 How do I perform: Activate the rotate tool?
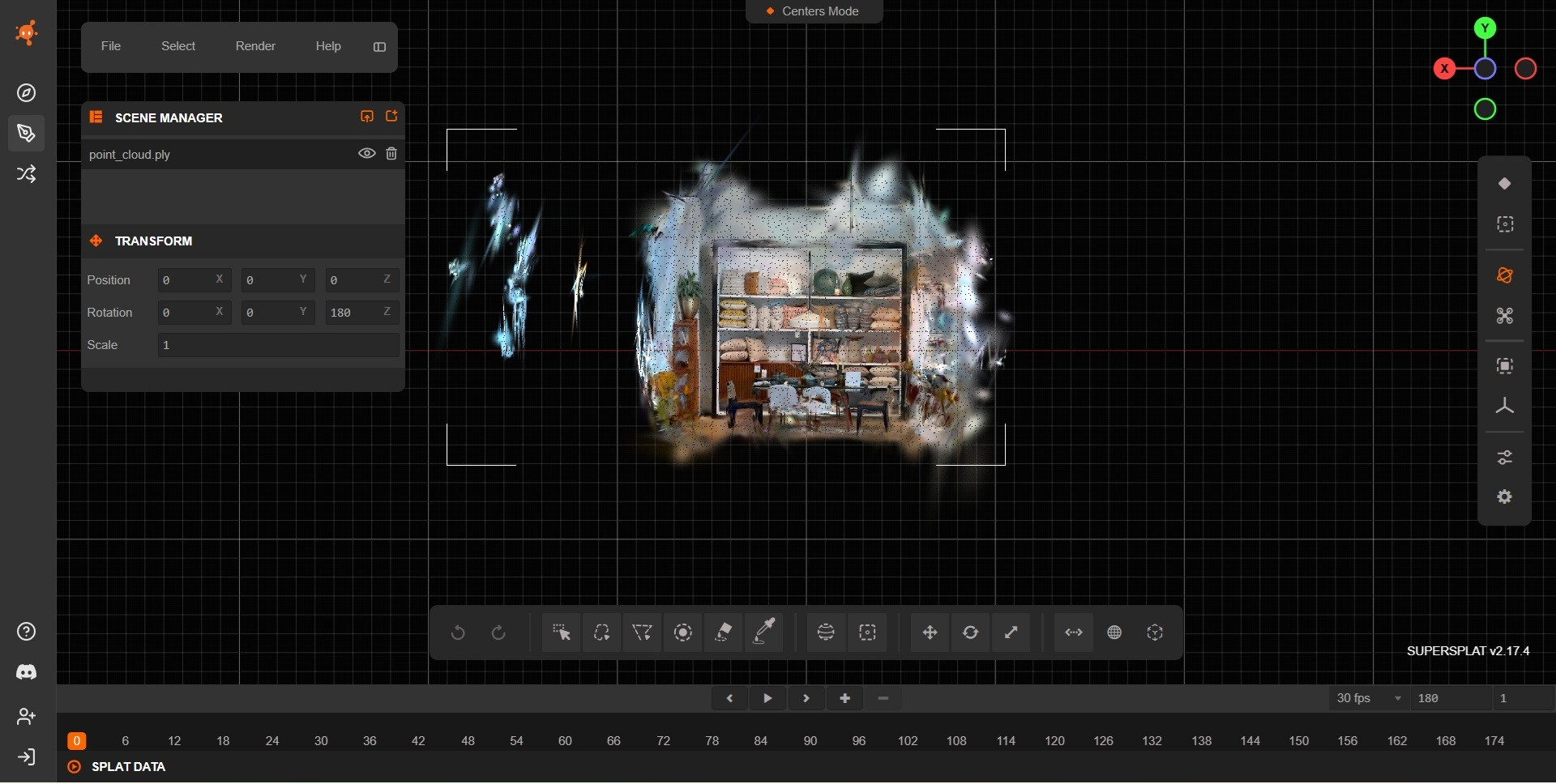(x=970, y=633)
